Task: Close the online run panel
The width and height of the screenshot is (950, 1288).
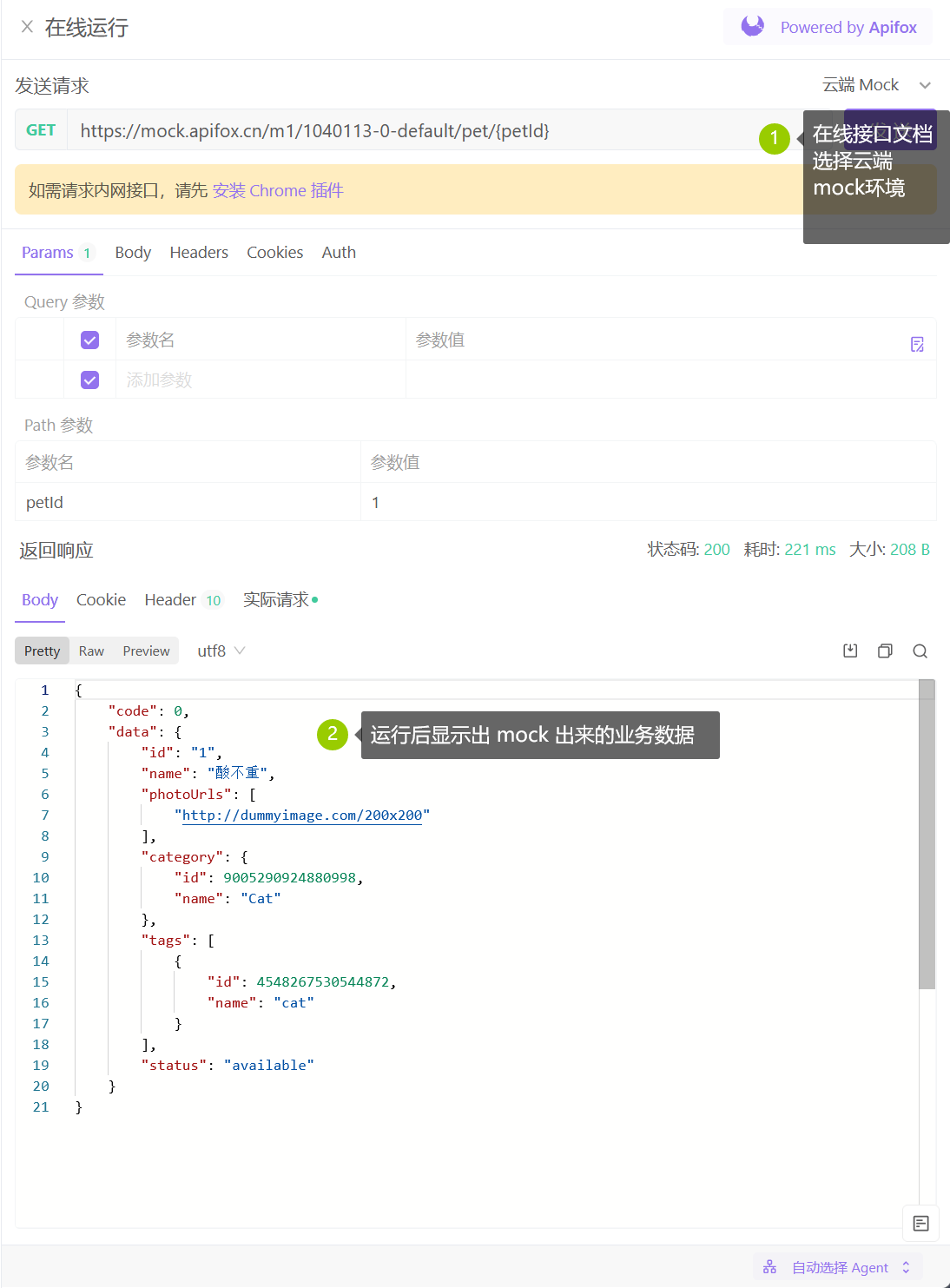Action: pos(27,27)
